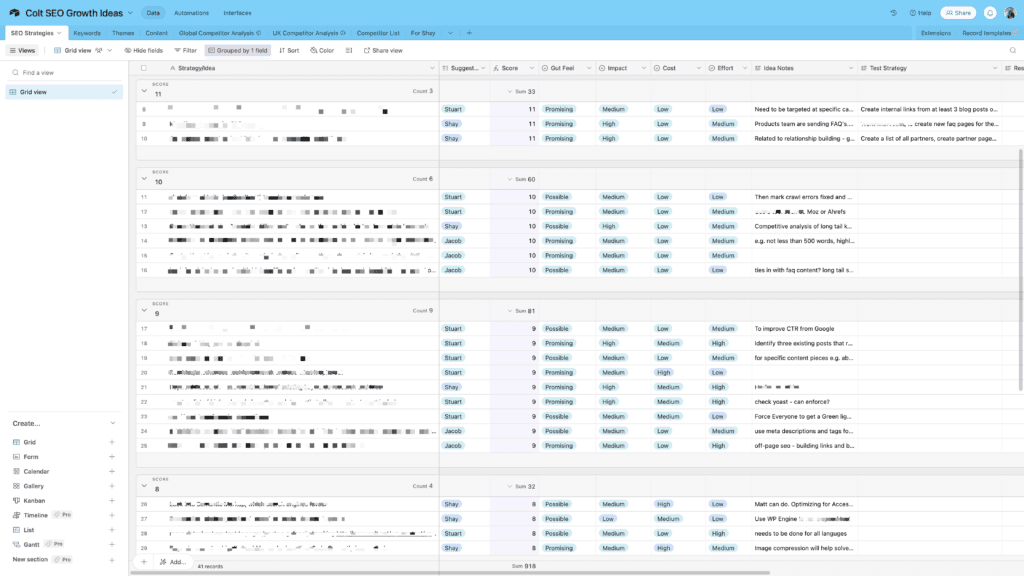Open notifications bell icon

pyautogui.click(x=990, y=13)
